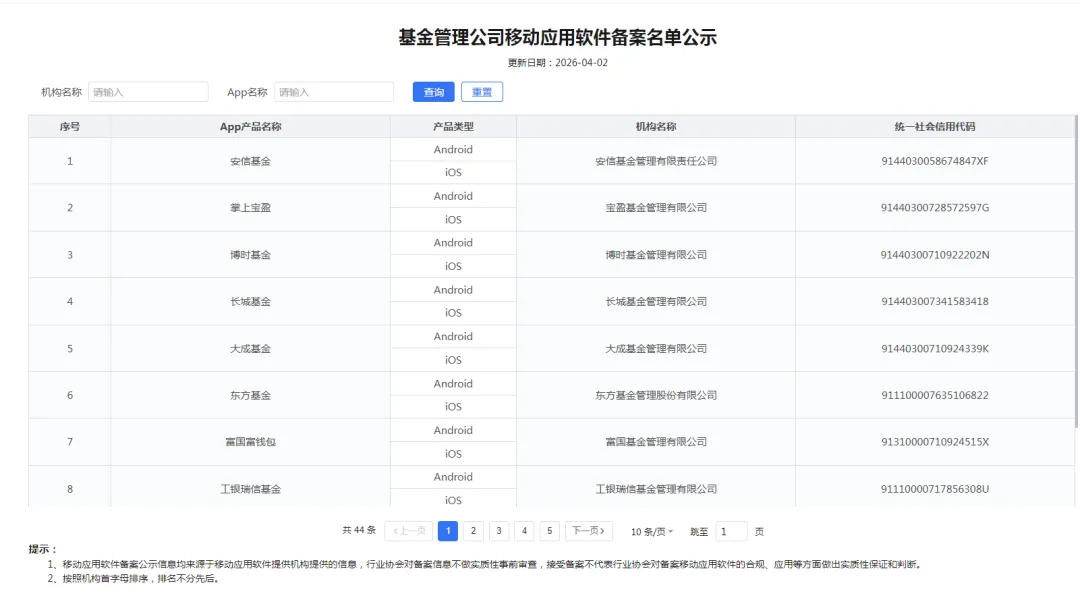Screen dimensions: 1080x600
Task: Click row number 5 cell
Action: point(70,349)
